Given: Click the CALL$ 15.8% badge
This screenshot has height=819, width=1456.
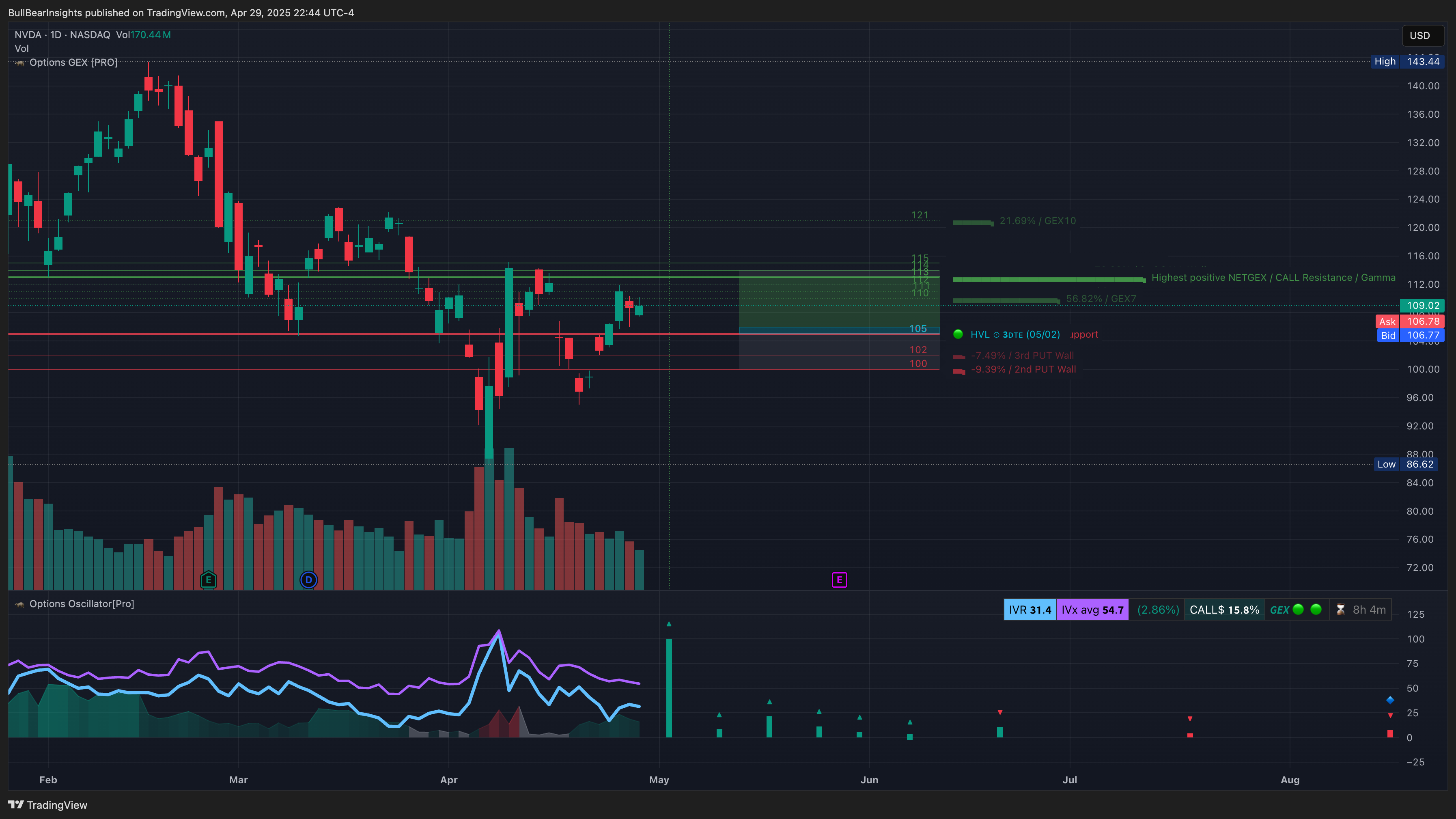Looking at the screenshot, I should point(1224,610).
